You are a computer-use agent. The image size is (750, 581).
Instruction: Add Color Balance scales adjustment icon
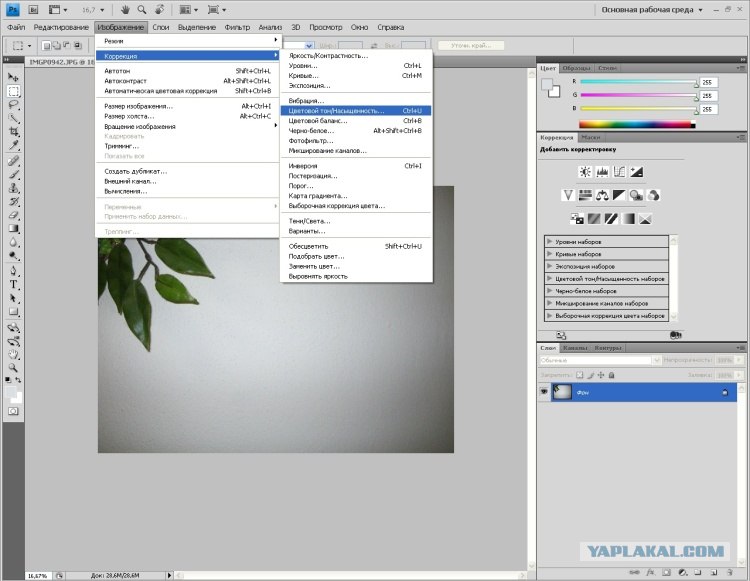(602, 195)
